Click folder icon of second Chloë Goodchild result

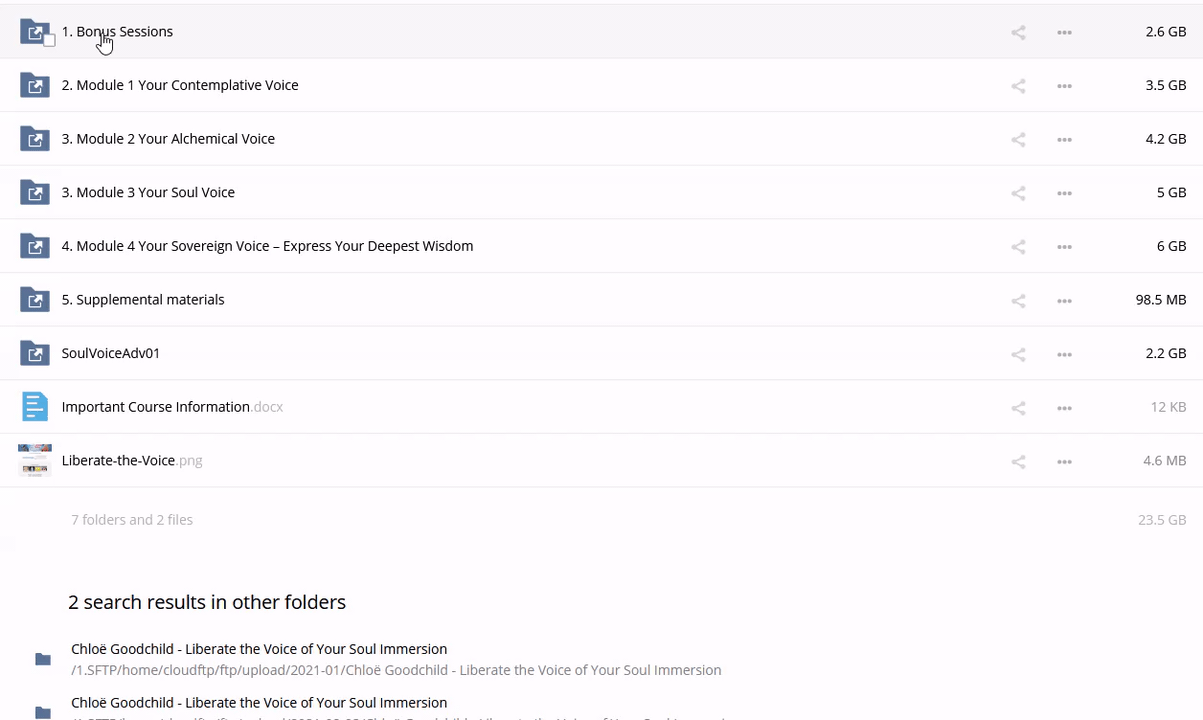43,712
